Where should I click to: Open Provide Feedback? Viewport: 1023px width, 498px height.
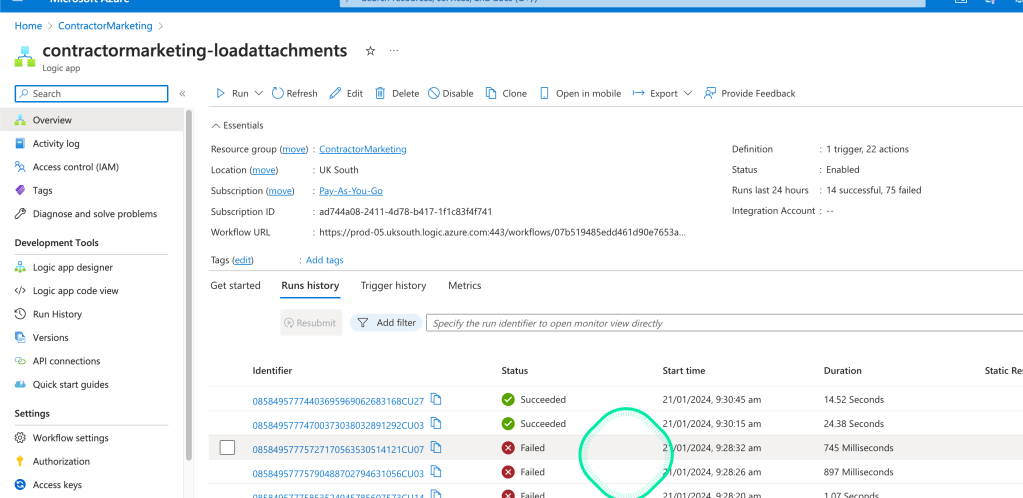pos(750,93)
